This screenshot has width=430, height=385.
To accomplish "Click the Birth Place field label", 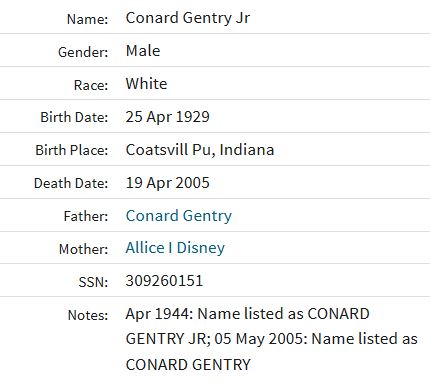I will [x=72, y=150].
